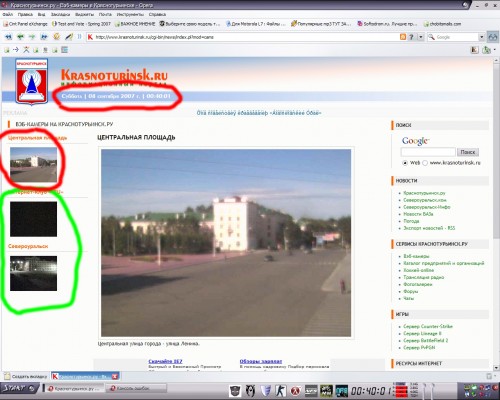The height and width of the screenshot is (400, 500).
Task: Open the Новости БАЗа link
Action: 418,214
